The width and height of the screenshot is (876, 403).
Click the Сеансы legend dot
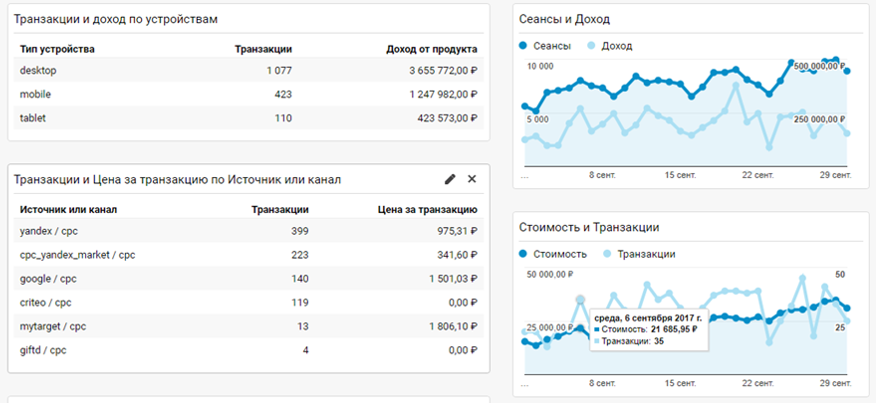(x=523, y=46)
